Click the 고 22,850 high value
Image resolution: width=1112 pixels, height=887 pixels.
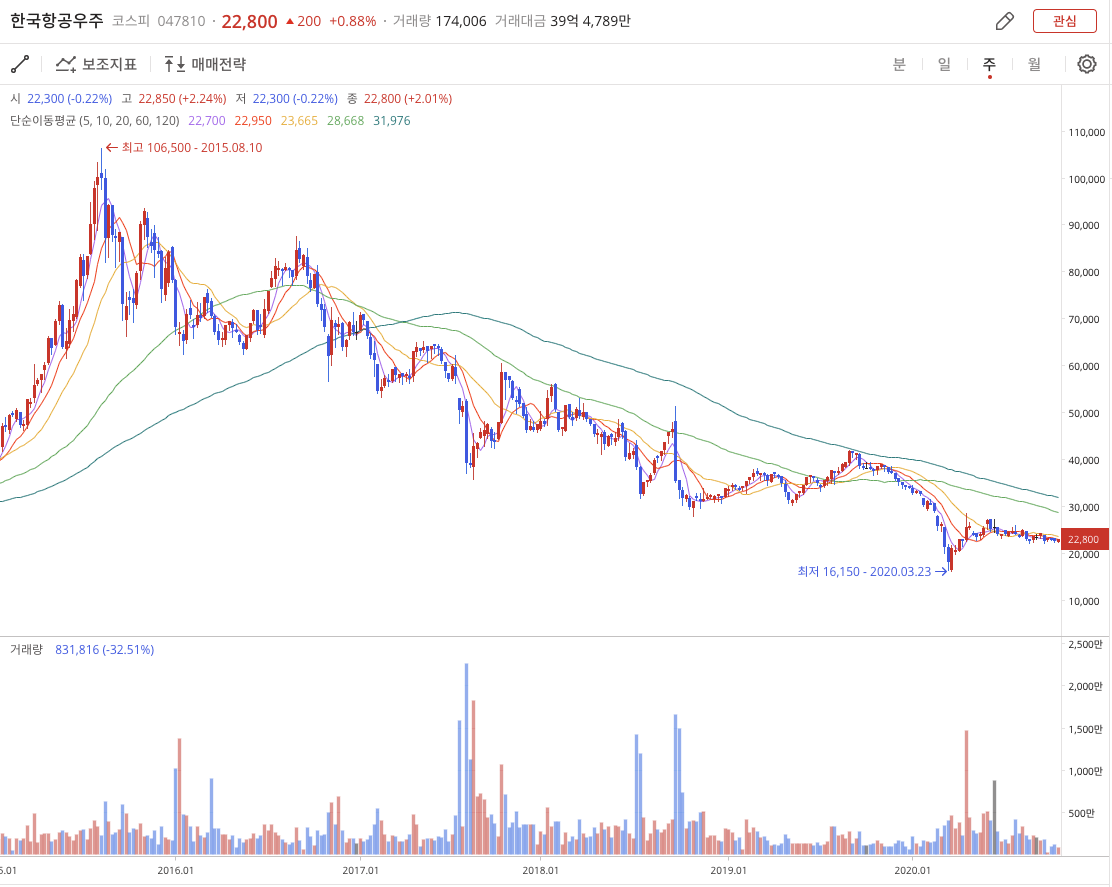pyautogui.click(x=174, y=99)
